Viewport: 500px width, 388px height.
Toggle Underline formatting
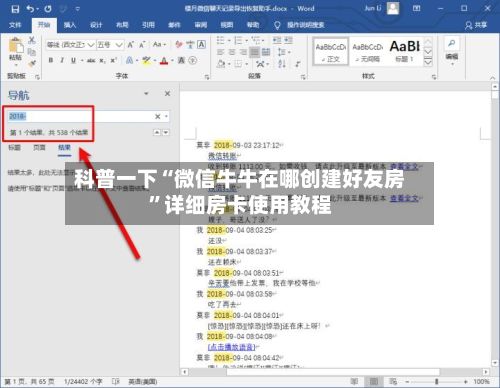(x=73, y=60)
